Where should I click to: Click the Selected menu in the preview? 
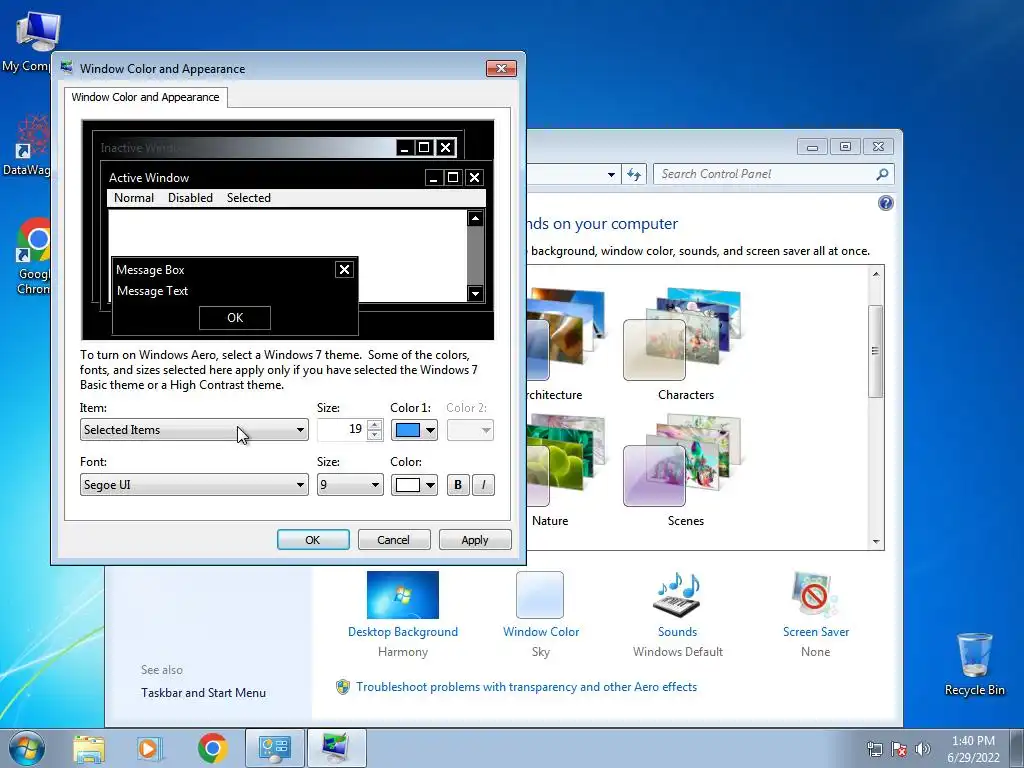(x=249, y=198)
